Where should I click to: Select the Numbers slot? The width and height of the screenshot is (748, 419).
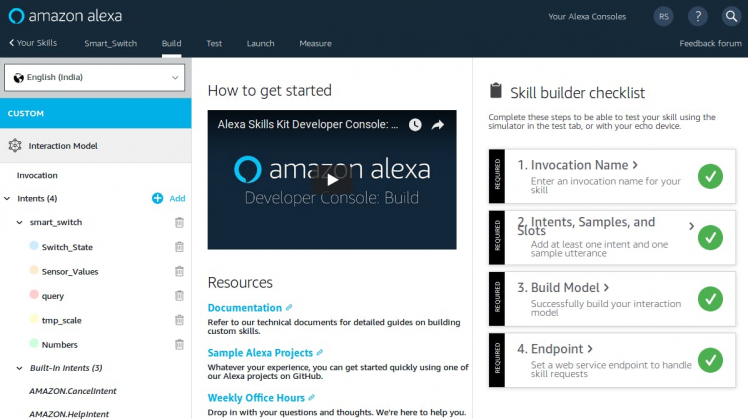(x=60, y=345)
